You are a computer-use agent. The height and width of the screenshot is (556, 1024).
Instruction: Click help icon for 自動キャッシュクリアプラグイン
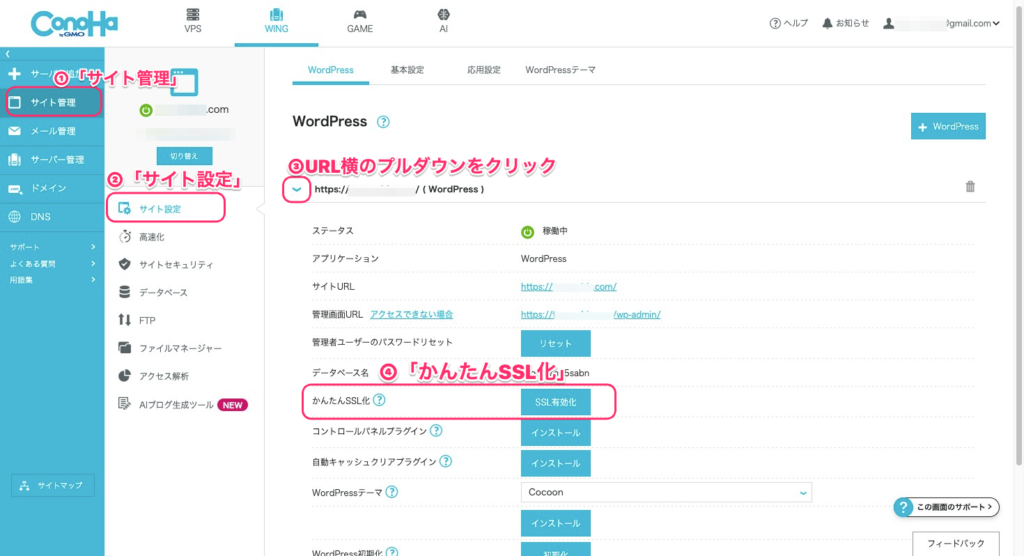tap(445, 462)
